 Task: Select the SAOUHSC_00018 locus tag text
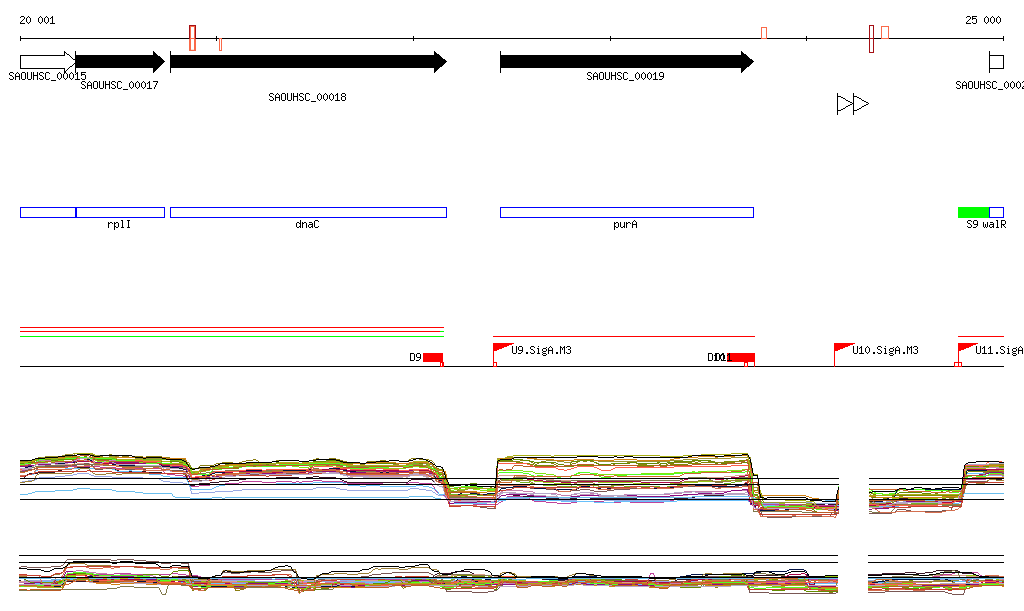[308, 97]
